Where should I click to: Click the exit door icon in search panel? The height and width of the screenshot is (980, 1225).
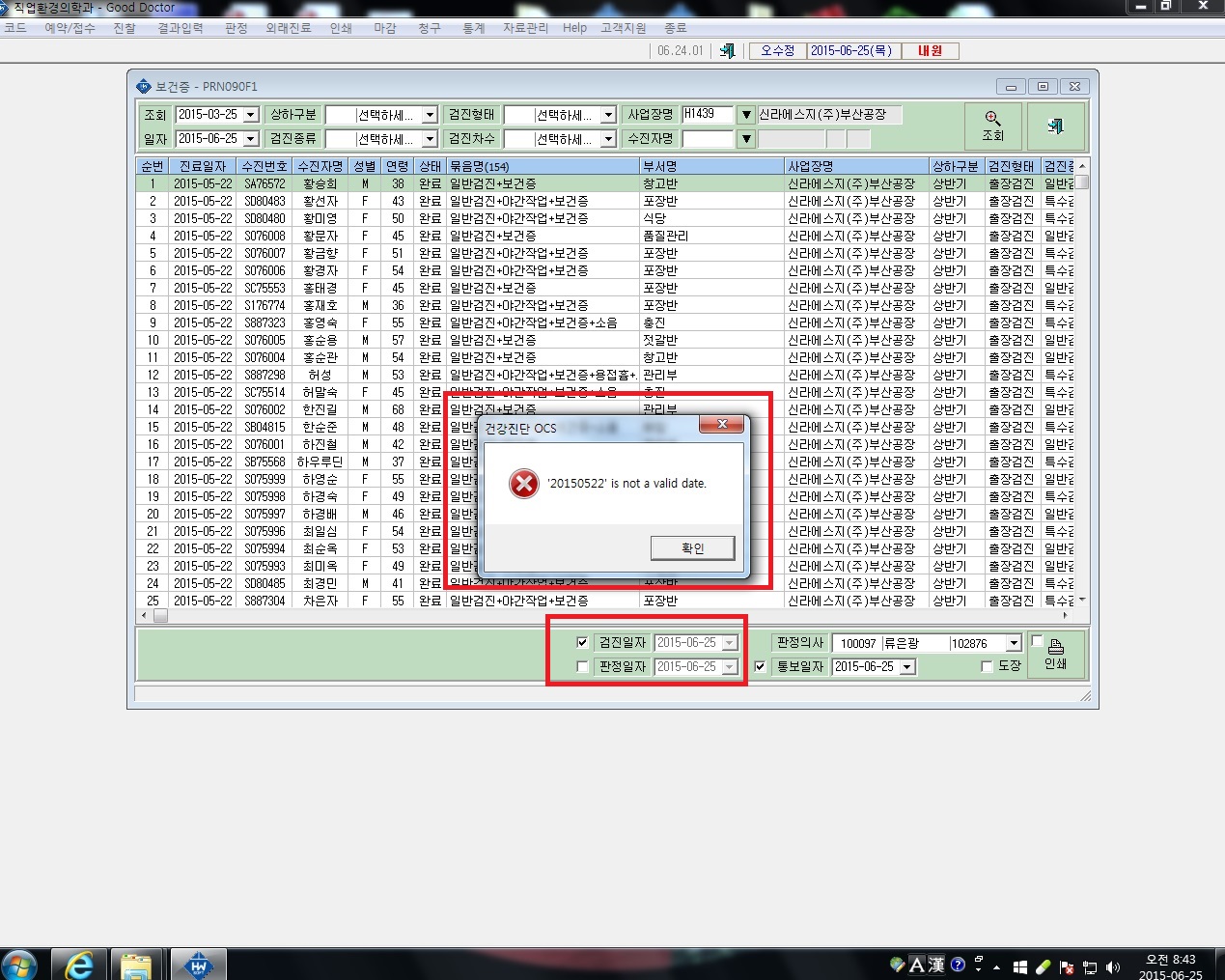[x=1055, y=126]
